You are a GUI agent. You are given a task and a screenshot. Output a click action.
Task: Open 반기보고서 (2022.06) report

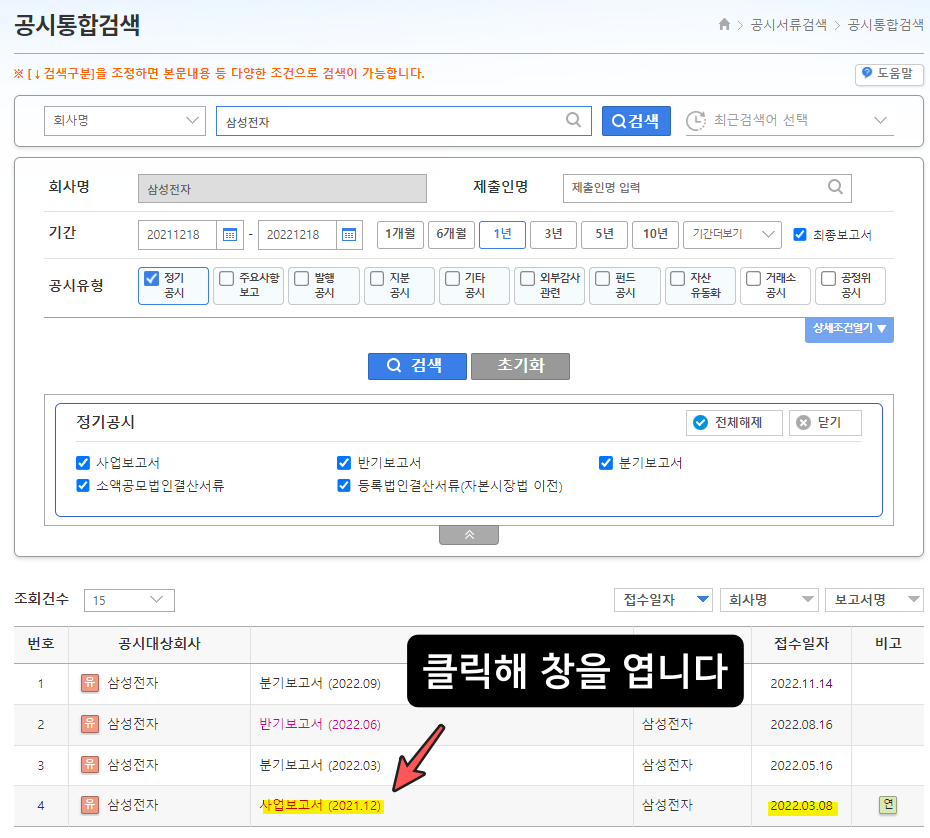coord(320,724)
